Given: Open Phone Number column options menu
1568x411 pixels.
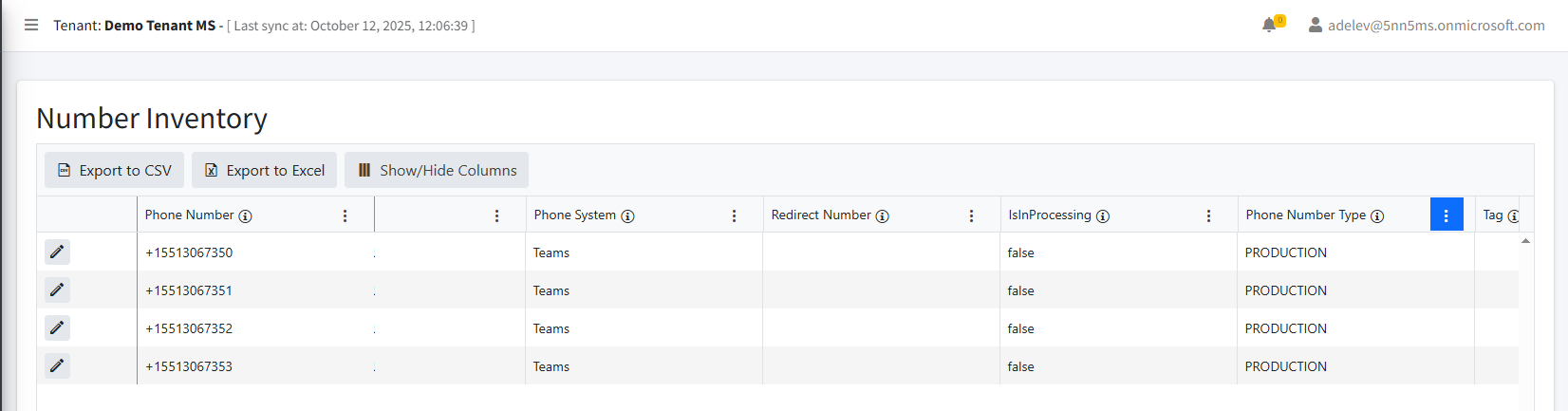Looking at the screenshot, I should click(x=345, y=216).
